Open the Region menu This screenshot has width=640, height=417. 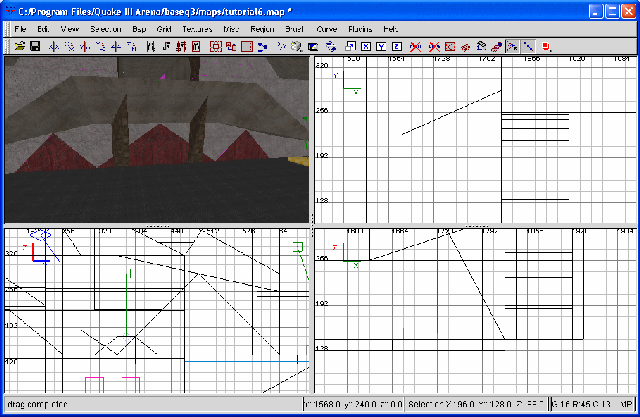pos(262,29)
